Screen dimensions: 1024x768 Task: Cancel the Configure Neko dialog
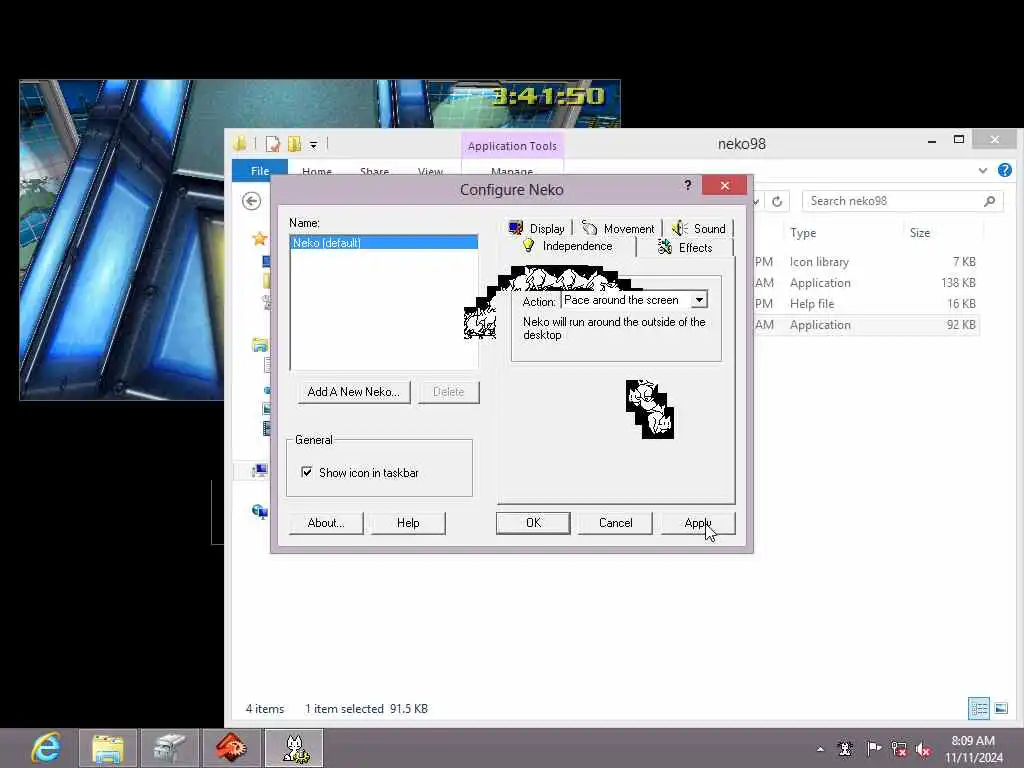616,523
